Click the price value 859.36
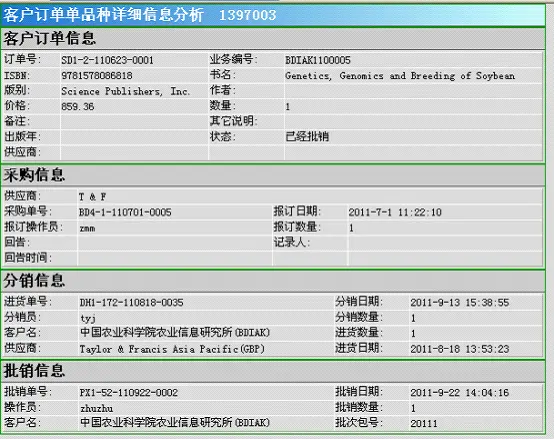Screen dimensions: 554x439 click(x=78, y=107)
